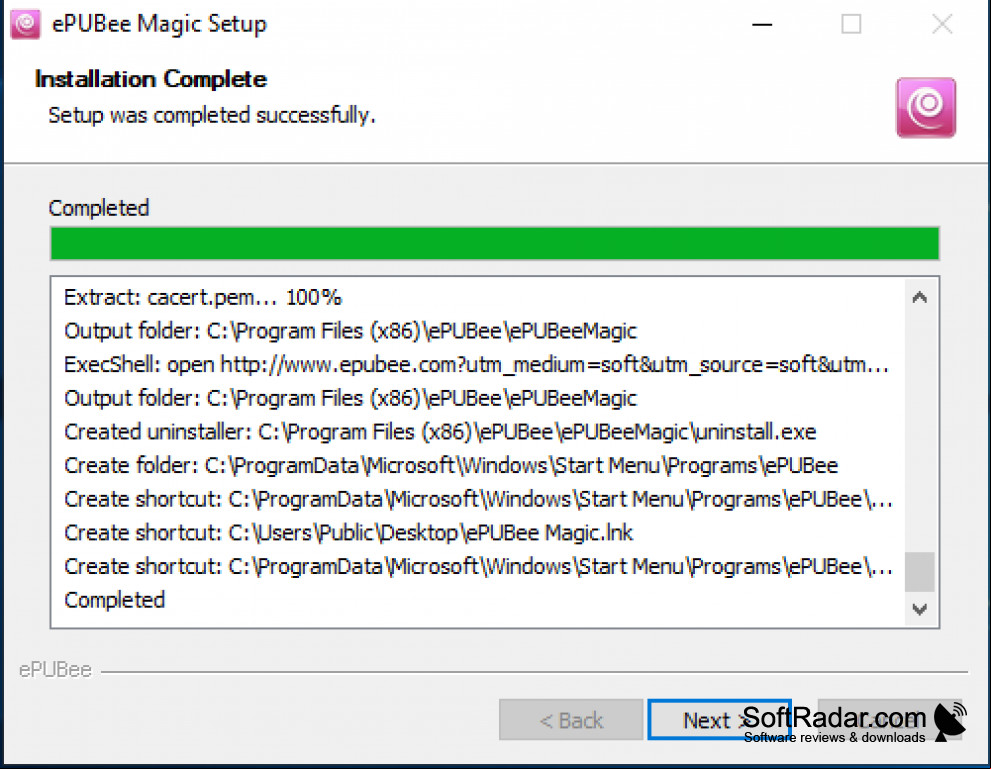The image size is (991, 769).
Task: Click the ePUBee title bar app icon
Action: tap(26, 24)
